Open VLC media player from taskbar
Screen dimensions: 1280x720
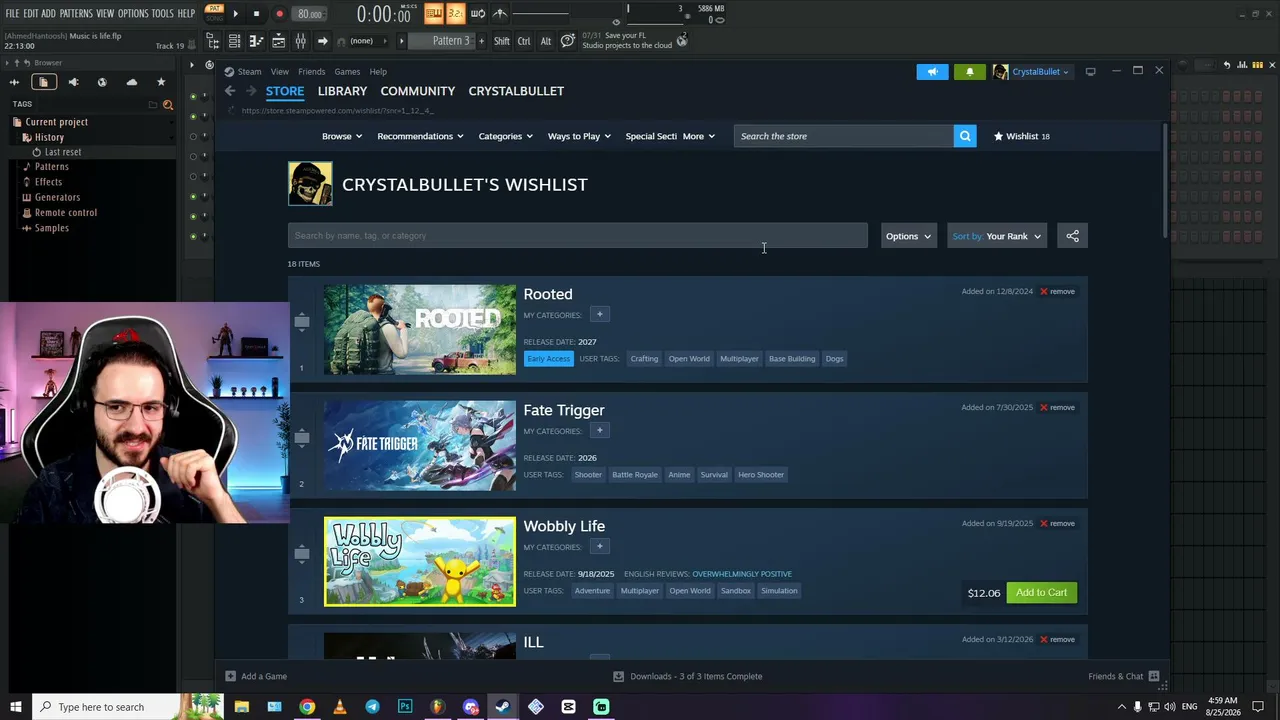340,707
